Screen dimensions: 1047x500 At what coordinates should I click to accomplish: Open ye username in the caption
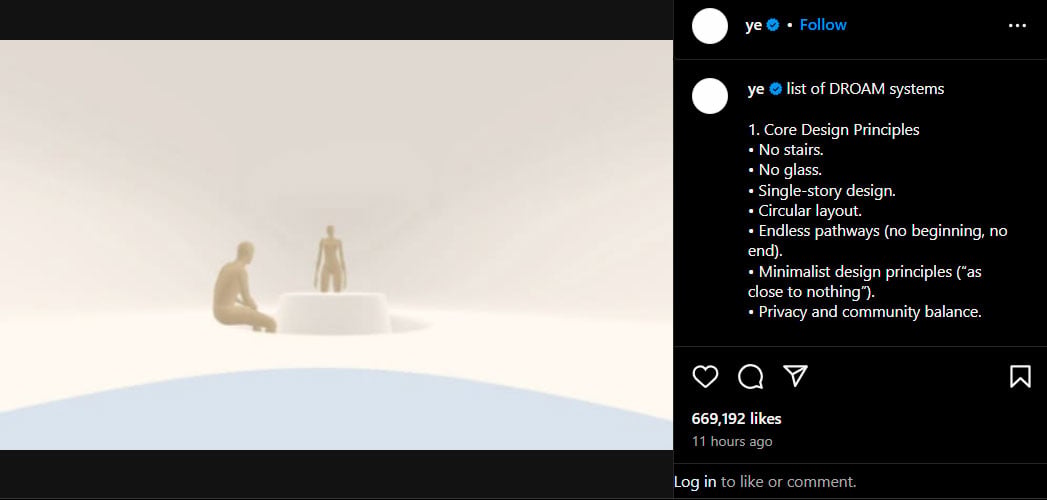[x=756, y=89]
